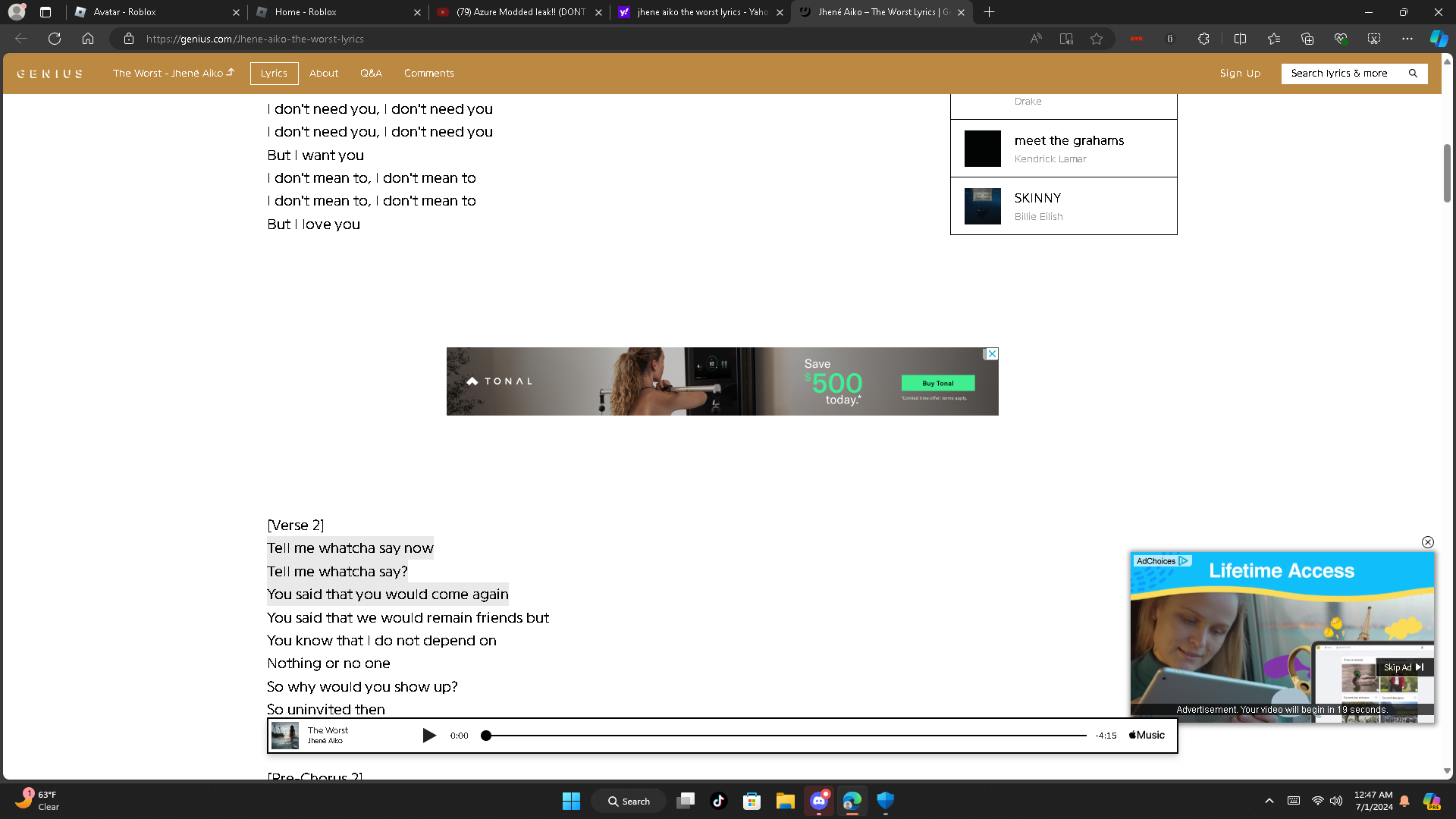
Task: Switch to Avatar - Roblox tab
Action: (x=155, y=12)
